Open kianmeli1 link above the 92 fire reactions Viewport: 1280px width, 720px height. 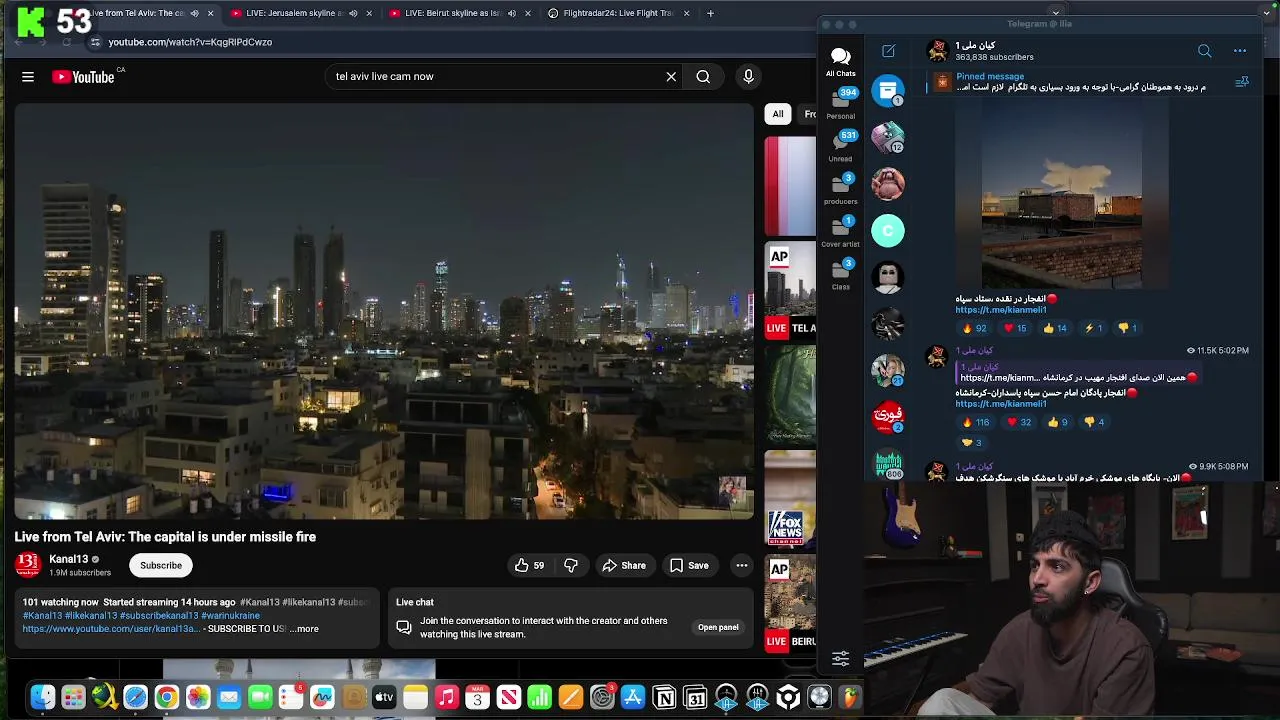1001,310
